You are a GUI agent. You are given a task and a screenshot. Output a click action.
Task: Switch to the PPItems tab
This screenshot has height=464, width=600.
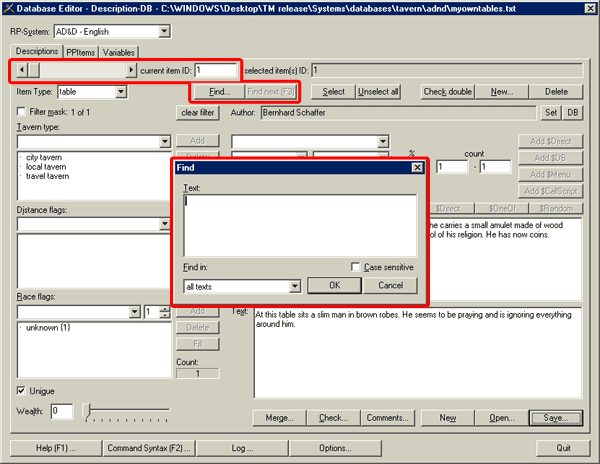point(79,52)
